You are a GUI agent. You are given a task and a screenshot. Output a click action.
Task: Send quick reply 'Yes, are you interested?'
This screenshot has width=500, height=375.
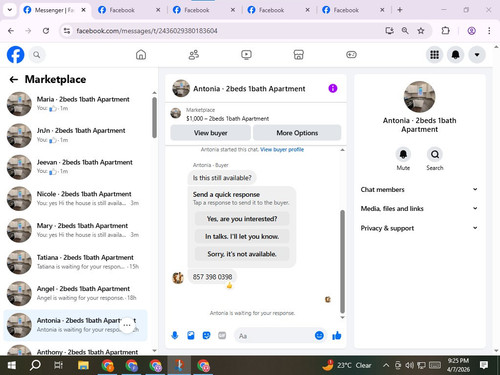(x=242, y=219)
